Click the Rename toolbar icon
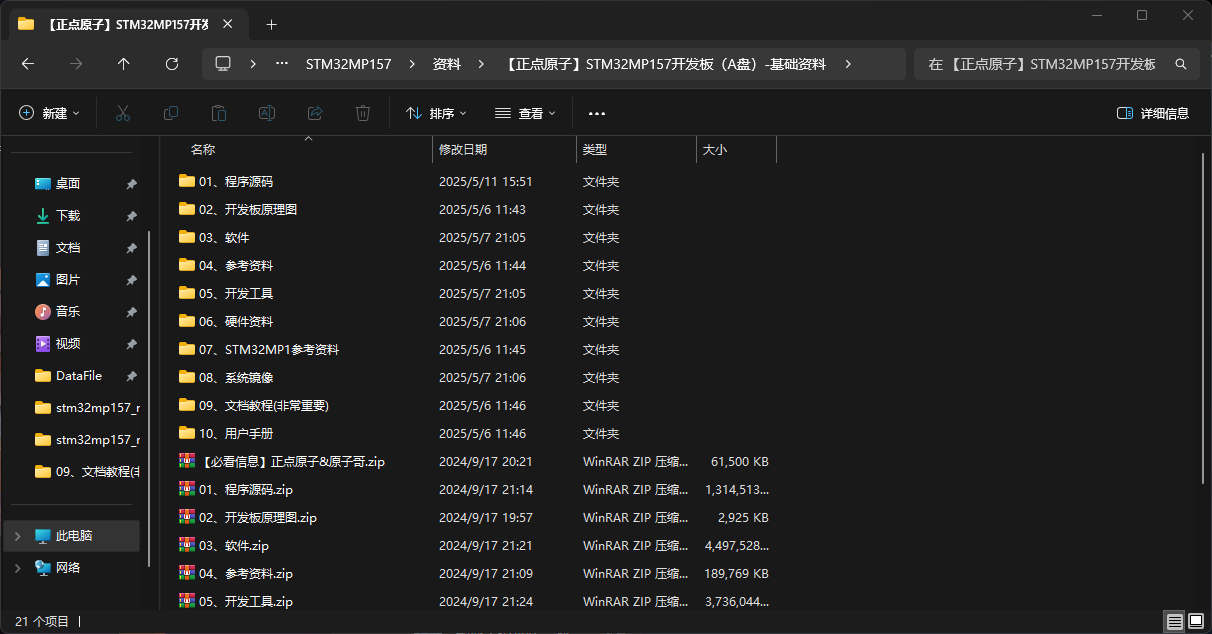 (x=267, y=113)
